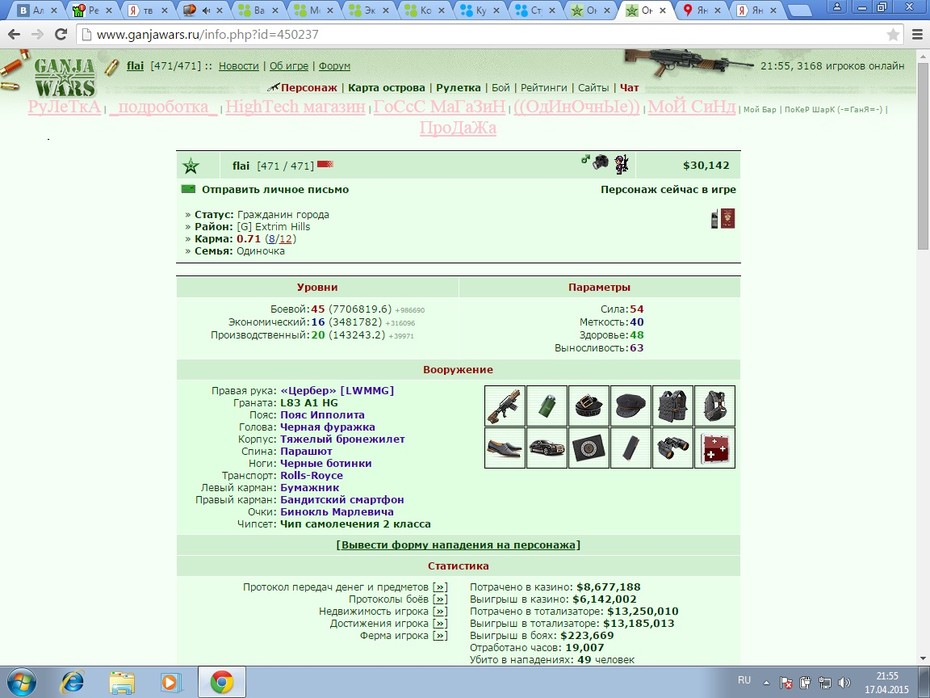Click the black shoes item icon
The height and width of the screenshot is (698, 930).
point(505,448)
